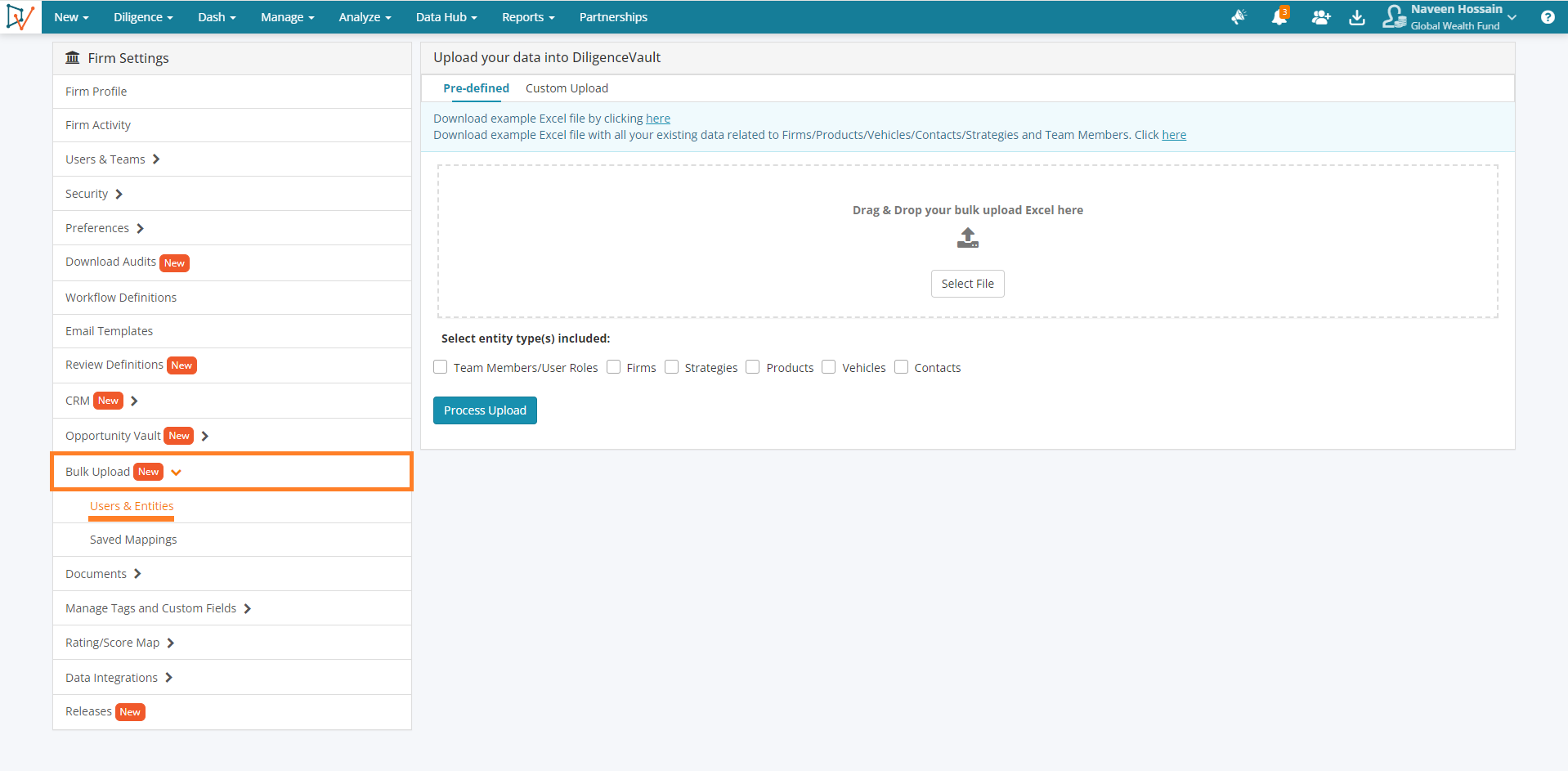Viewport: 1568px width, 771px height.
Task: Open the Reports menu
Action: 528,17
